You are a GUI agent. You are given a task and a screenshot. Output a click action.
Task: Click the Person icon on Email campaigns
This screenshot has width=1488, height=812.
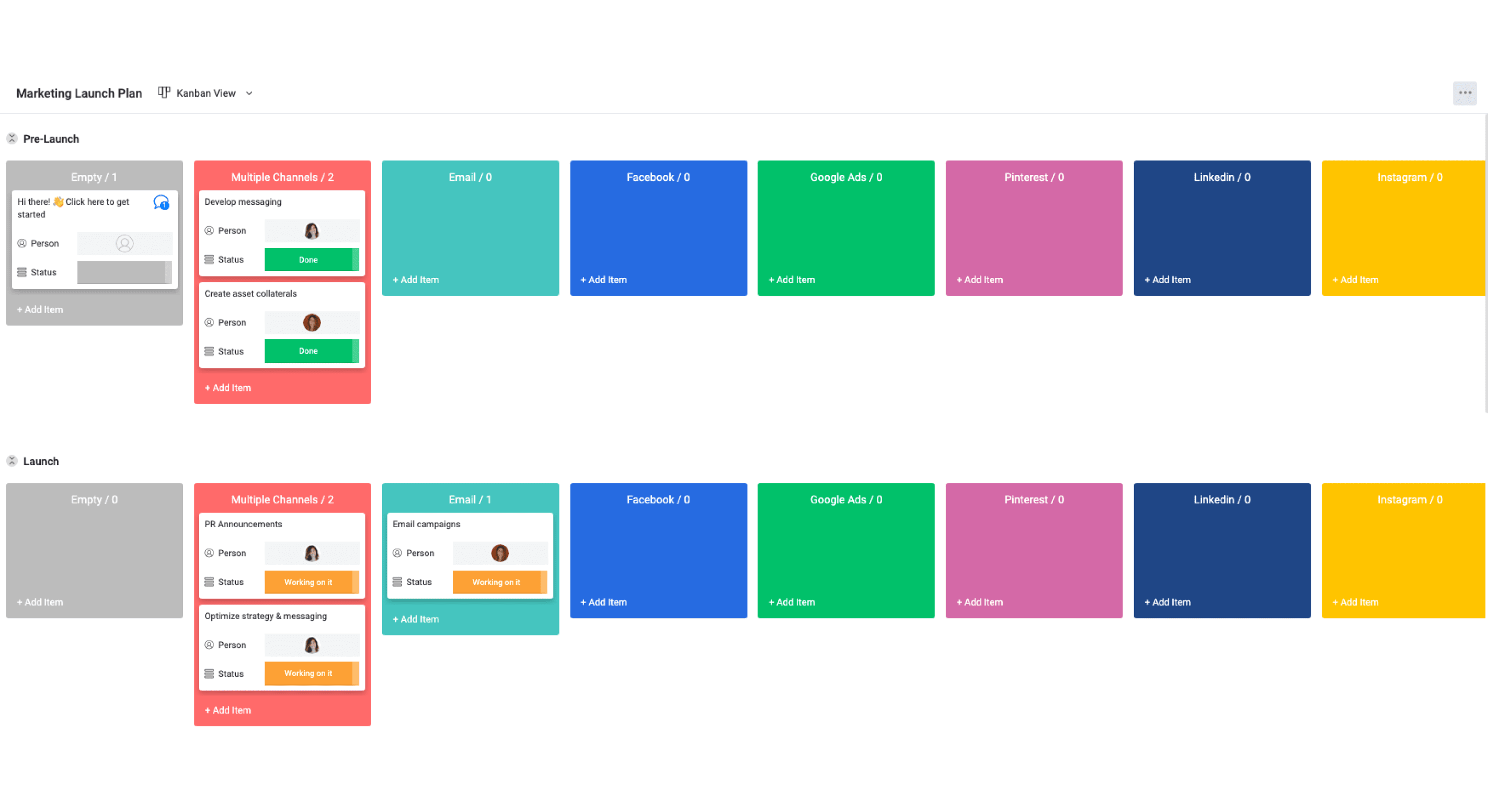[x=397, y=552]
